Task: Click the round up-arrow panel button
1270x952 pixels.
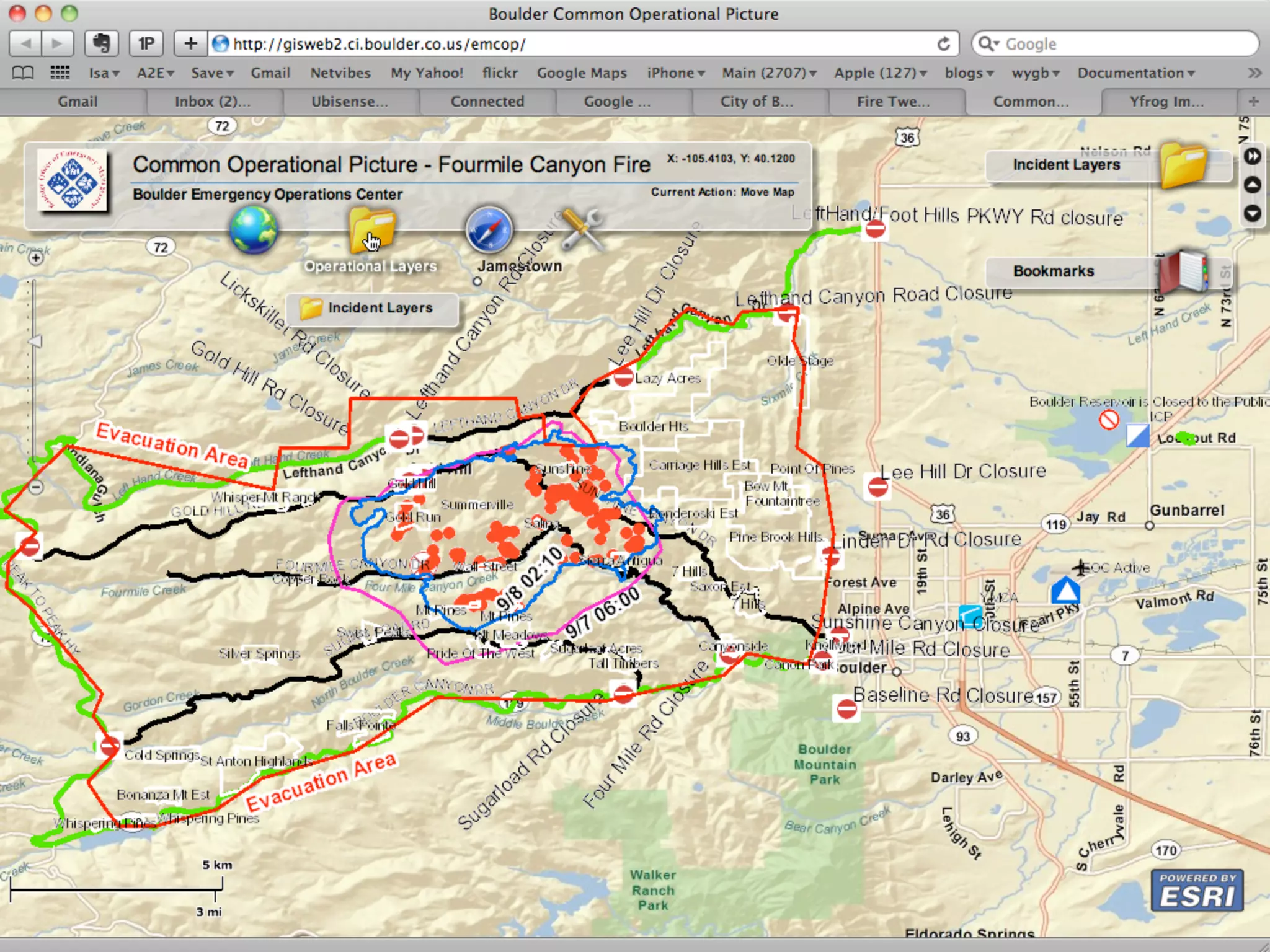Action: click(x=1253, y=185)
